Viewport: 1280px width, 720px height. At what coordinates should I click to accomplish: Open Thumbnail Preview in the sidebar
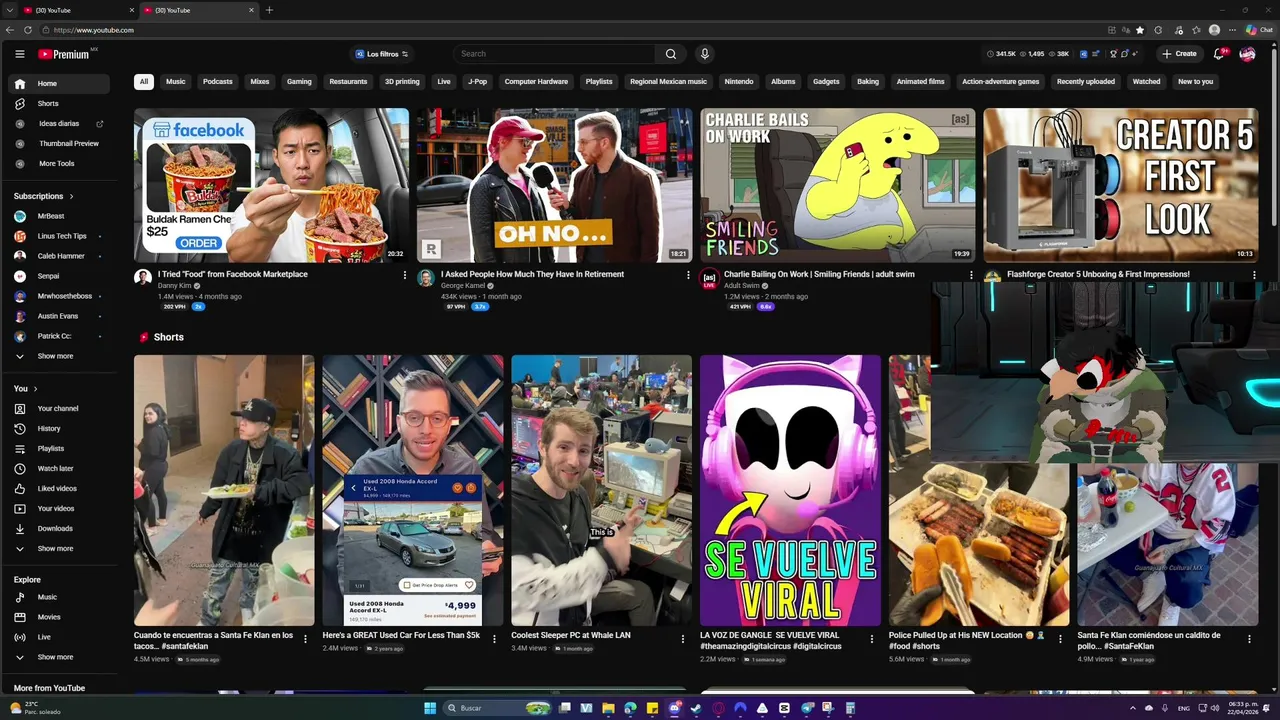pos(60,144)
